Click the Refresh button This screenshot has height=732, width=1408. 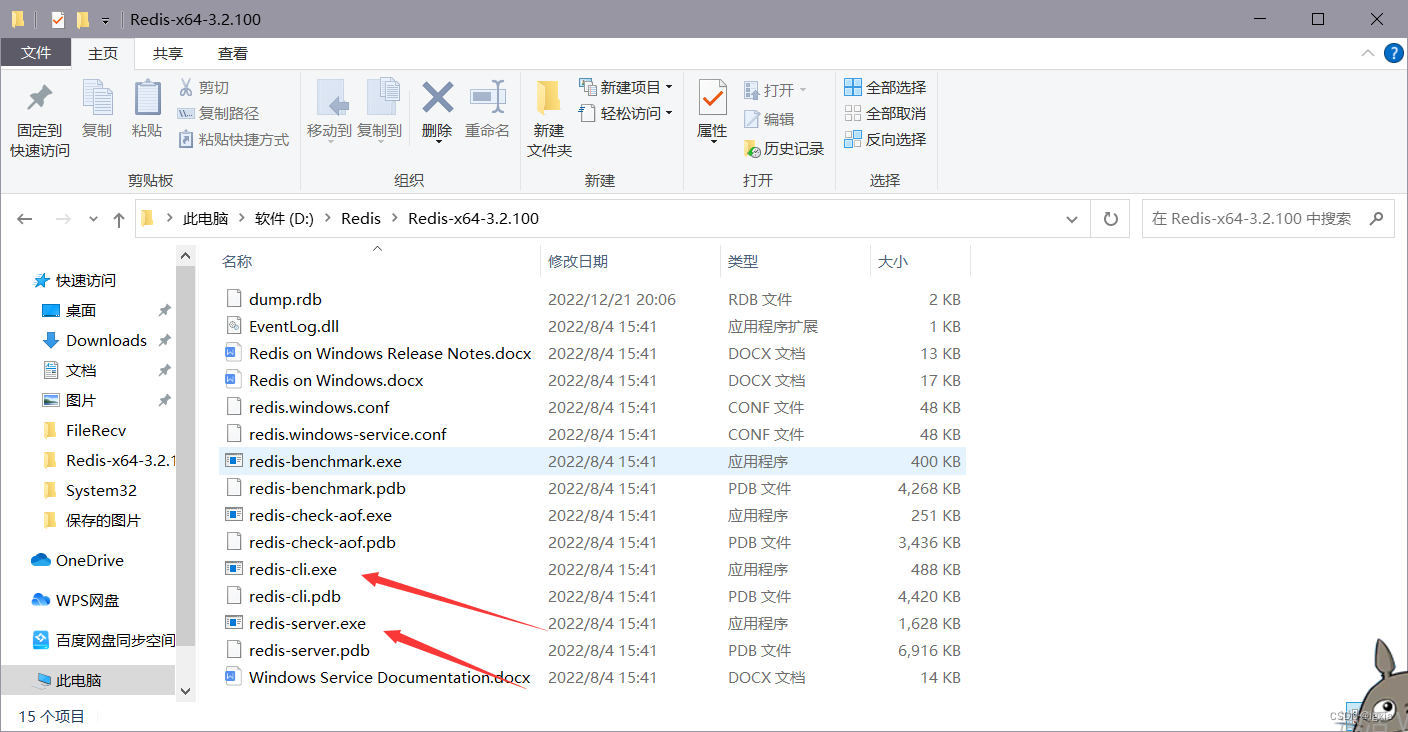click(1110, 218)
